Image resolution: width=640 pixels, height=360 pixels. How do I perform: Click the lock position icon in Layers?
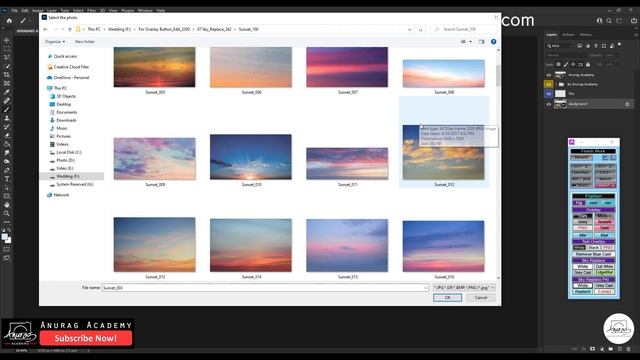pyautogui.click(x=573, y=64)
